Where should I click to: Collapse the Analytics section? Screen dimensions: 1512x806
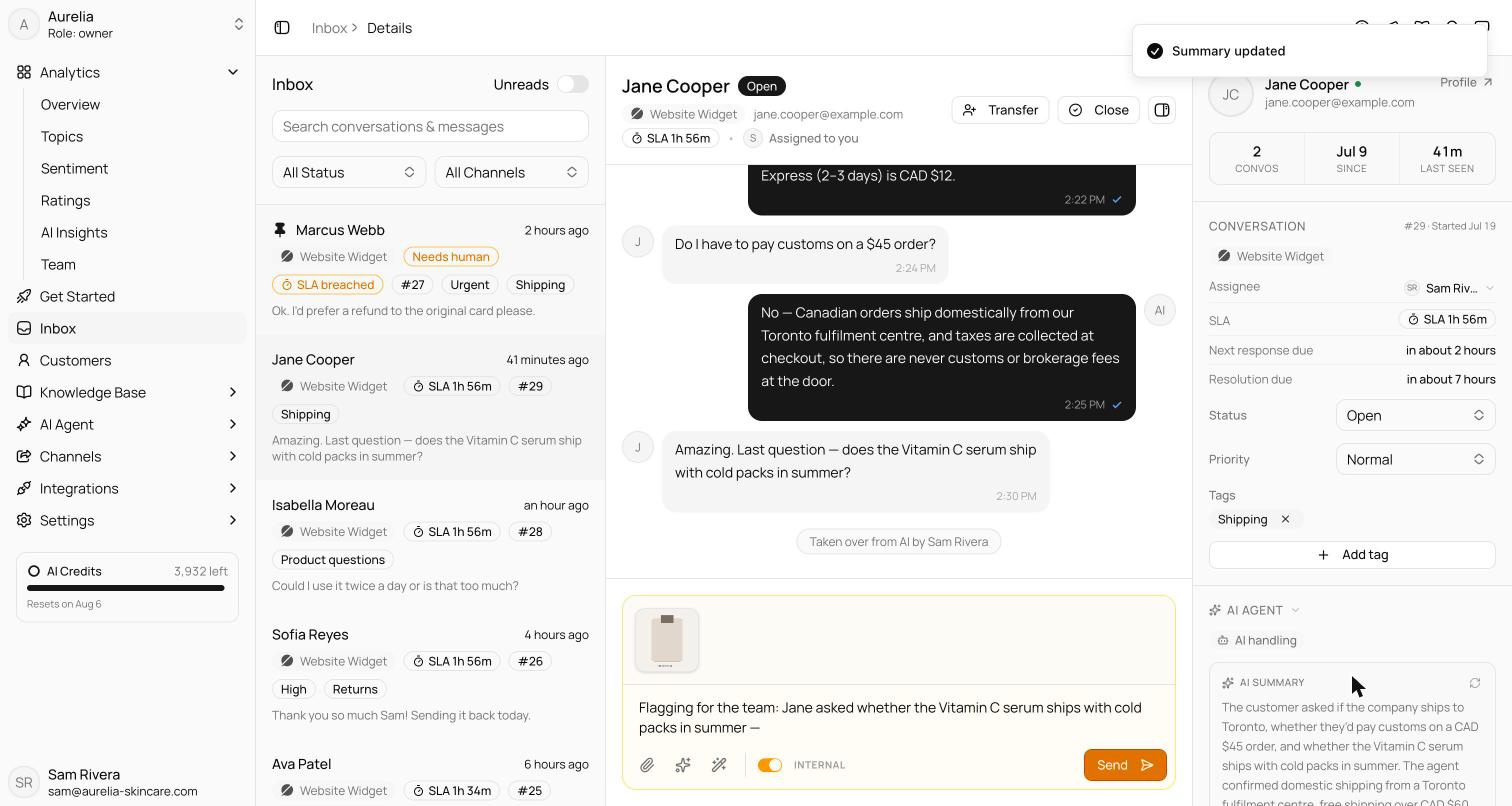[x=233, y=72]
